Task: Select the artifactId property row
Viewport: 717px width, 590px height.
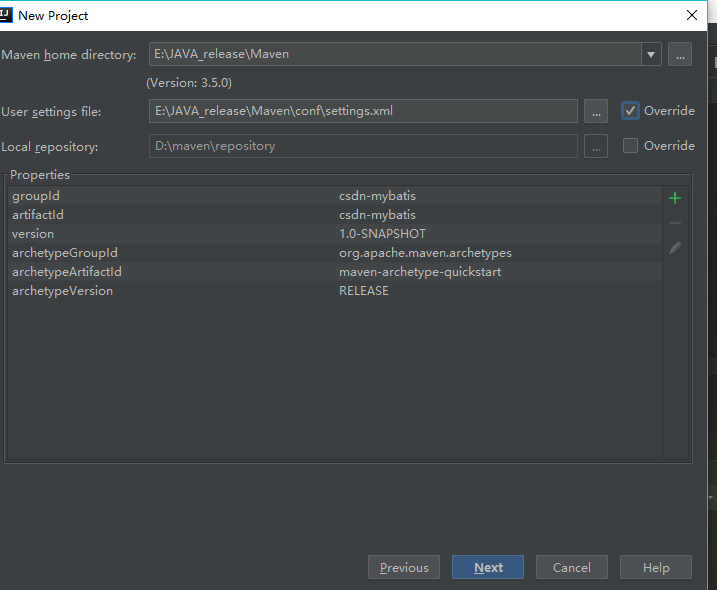Action: (335, 215)
